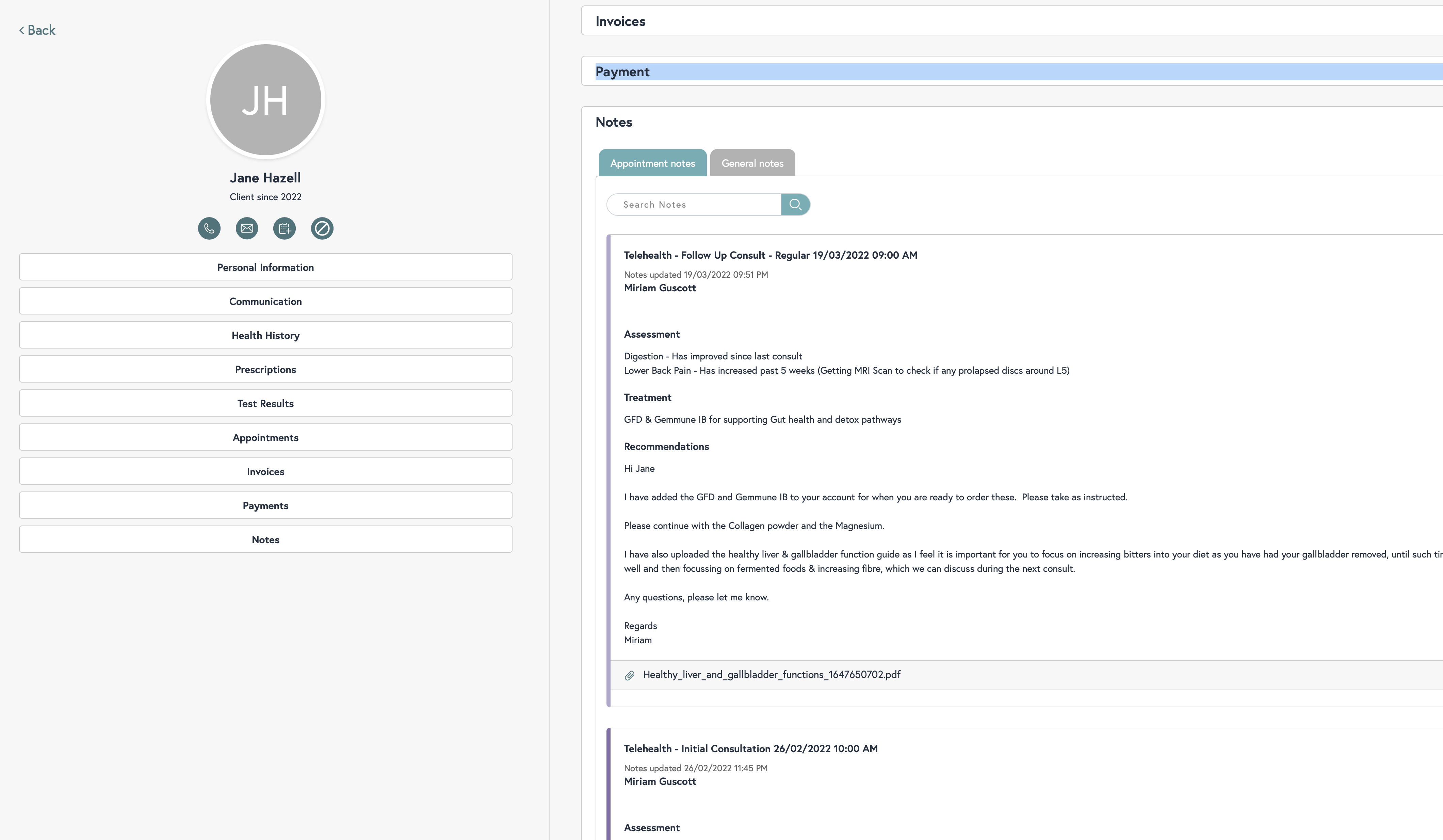Select the Appointment notes tab

click(x=652, y=163)
